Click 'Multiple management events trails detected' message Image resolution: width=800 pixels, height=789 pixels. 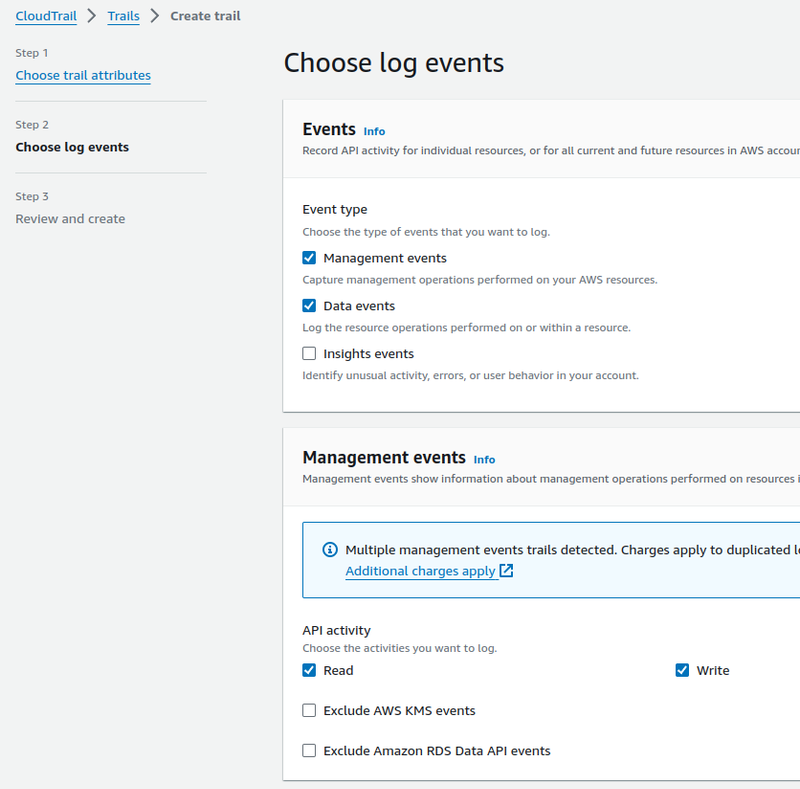572,550
